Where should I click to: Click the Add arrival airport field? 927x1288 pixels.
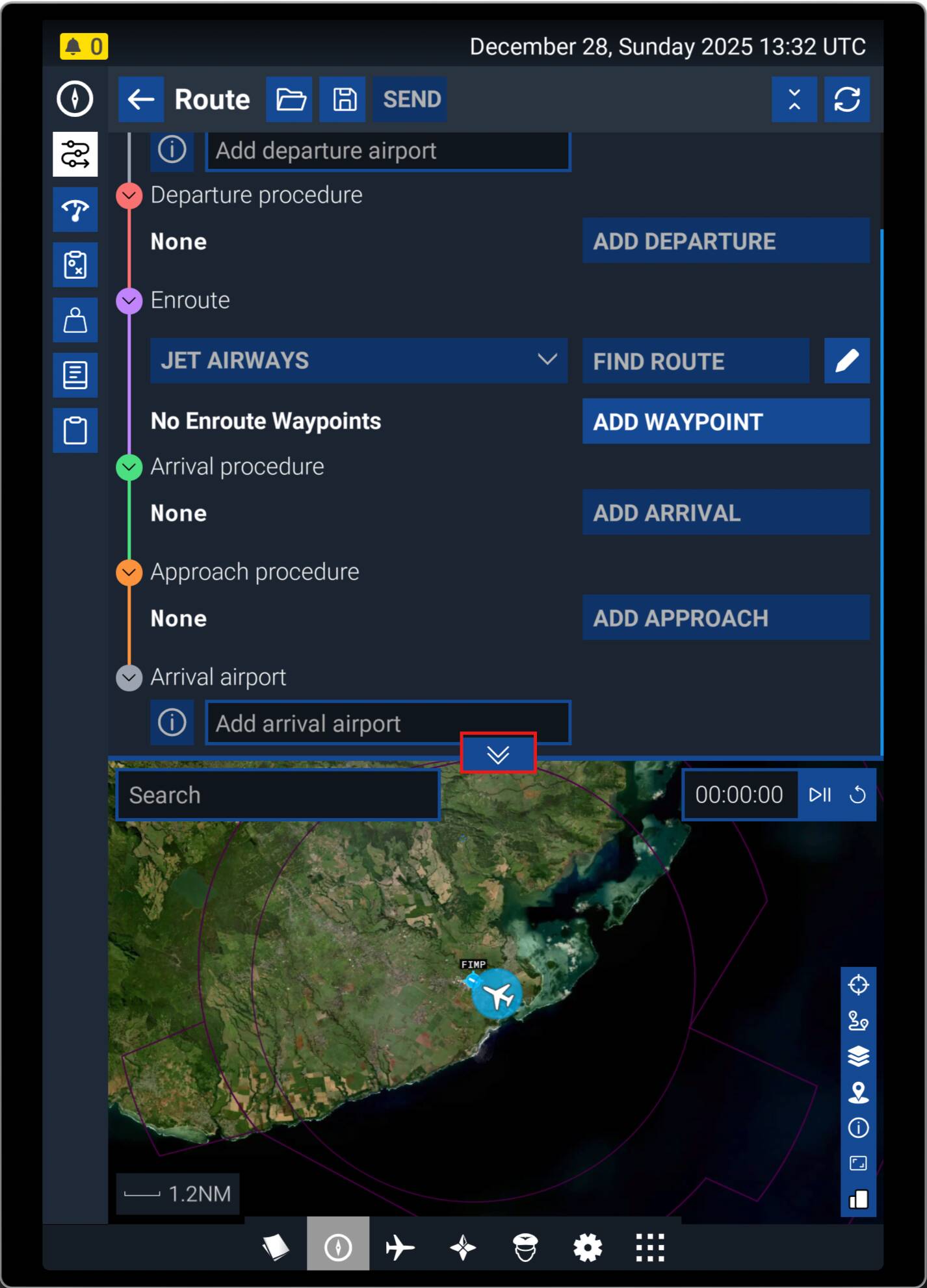(x=388, y=723)
